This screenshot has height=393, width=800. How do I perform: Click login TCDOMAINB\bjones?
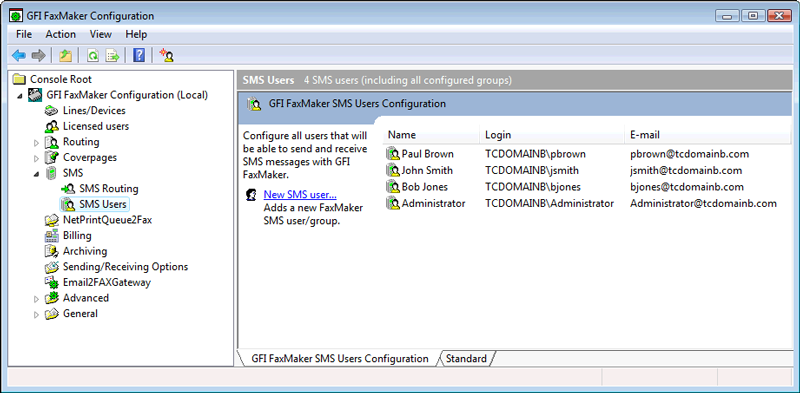pos(533,187)
